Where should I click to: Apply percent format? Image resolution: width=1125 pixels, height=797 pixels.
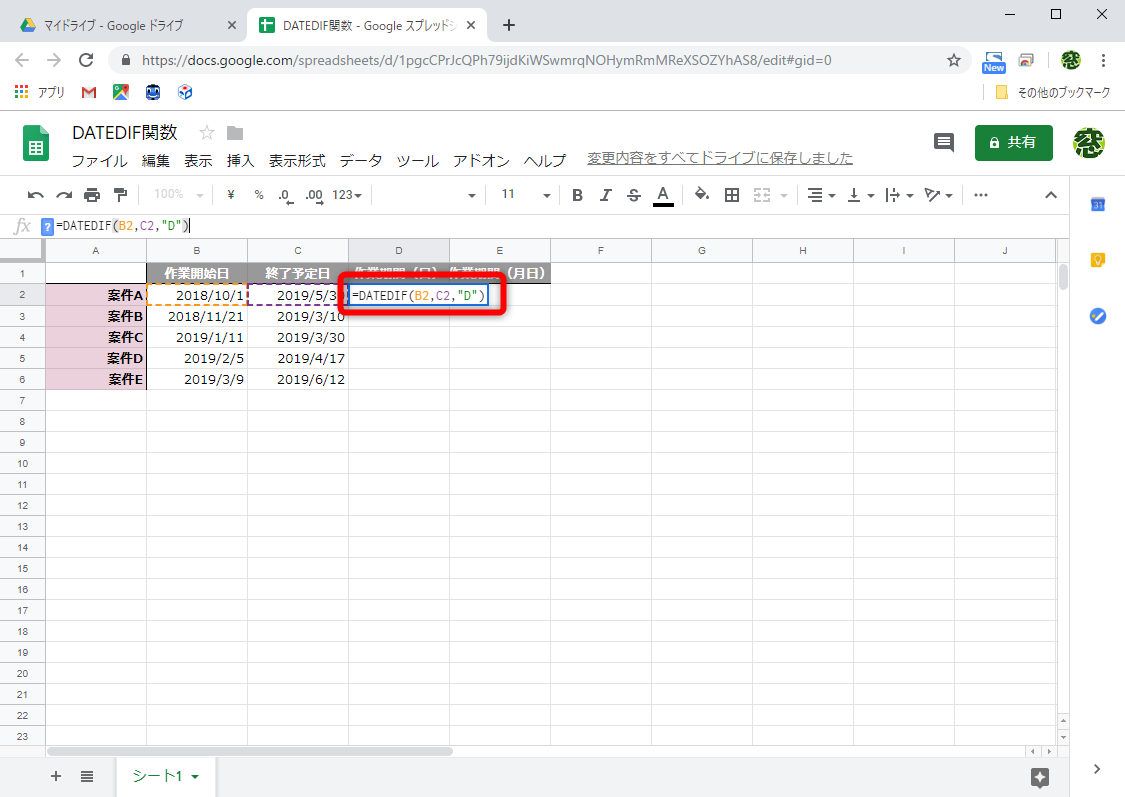(257, 194)
